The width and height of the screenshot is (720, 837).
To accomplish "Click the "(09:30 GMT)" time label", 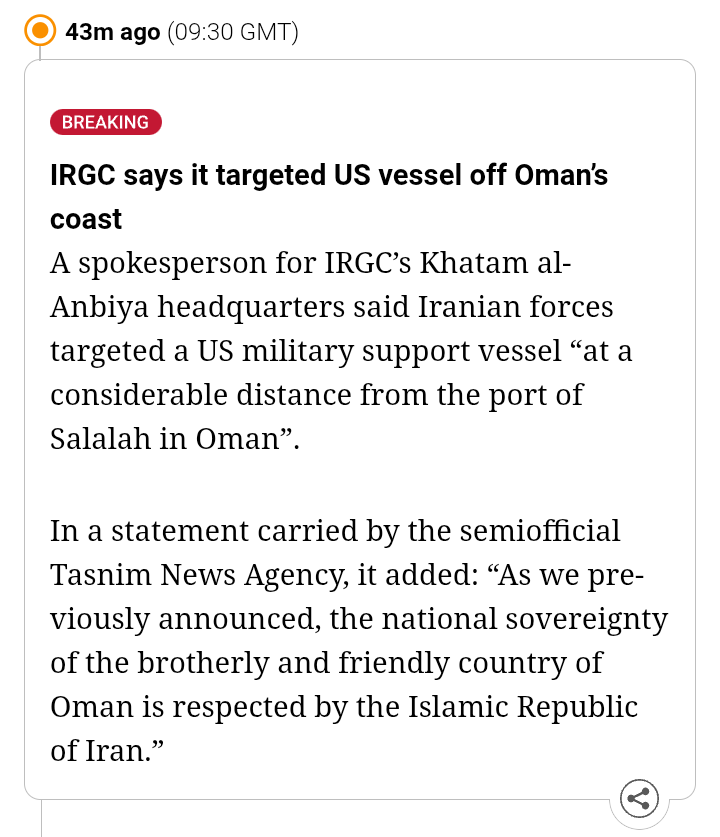I will (233, 32).
